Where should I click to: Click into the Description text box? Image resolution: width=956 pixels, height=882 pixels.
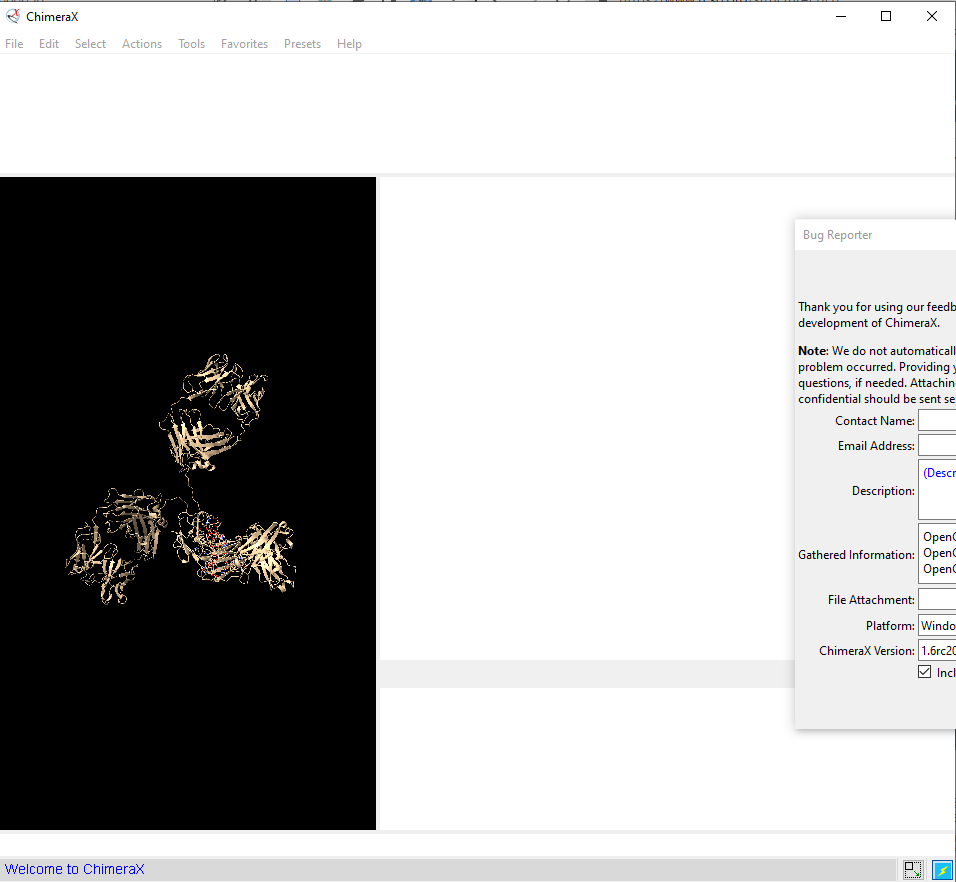coord(937,490)
